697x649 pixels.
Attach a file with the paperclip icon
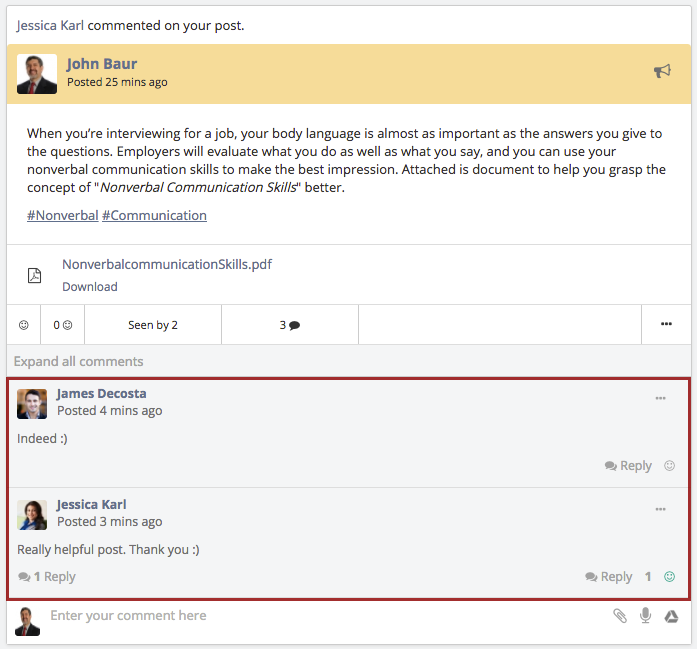[620, 616]
